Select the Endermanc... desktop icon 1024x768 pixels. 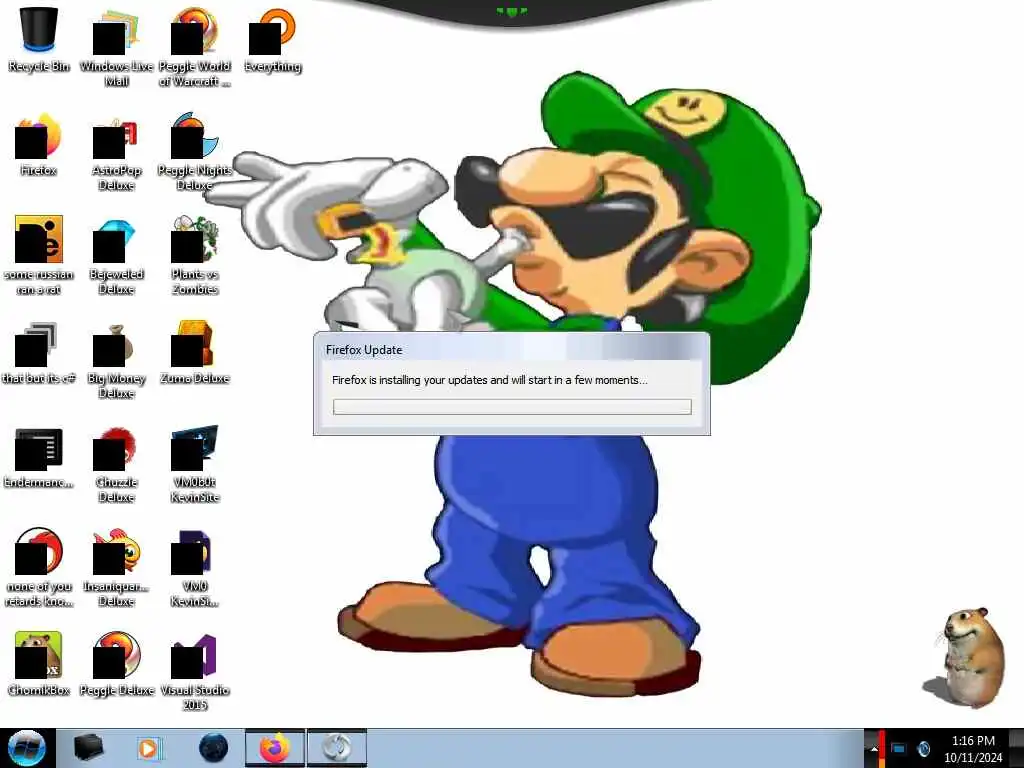click(x=39, y=456)
